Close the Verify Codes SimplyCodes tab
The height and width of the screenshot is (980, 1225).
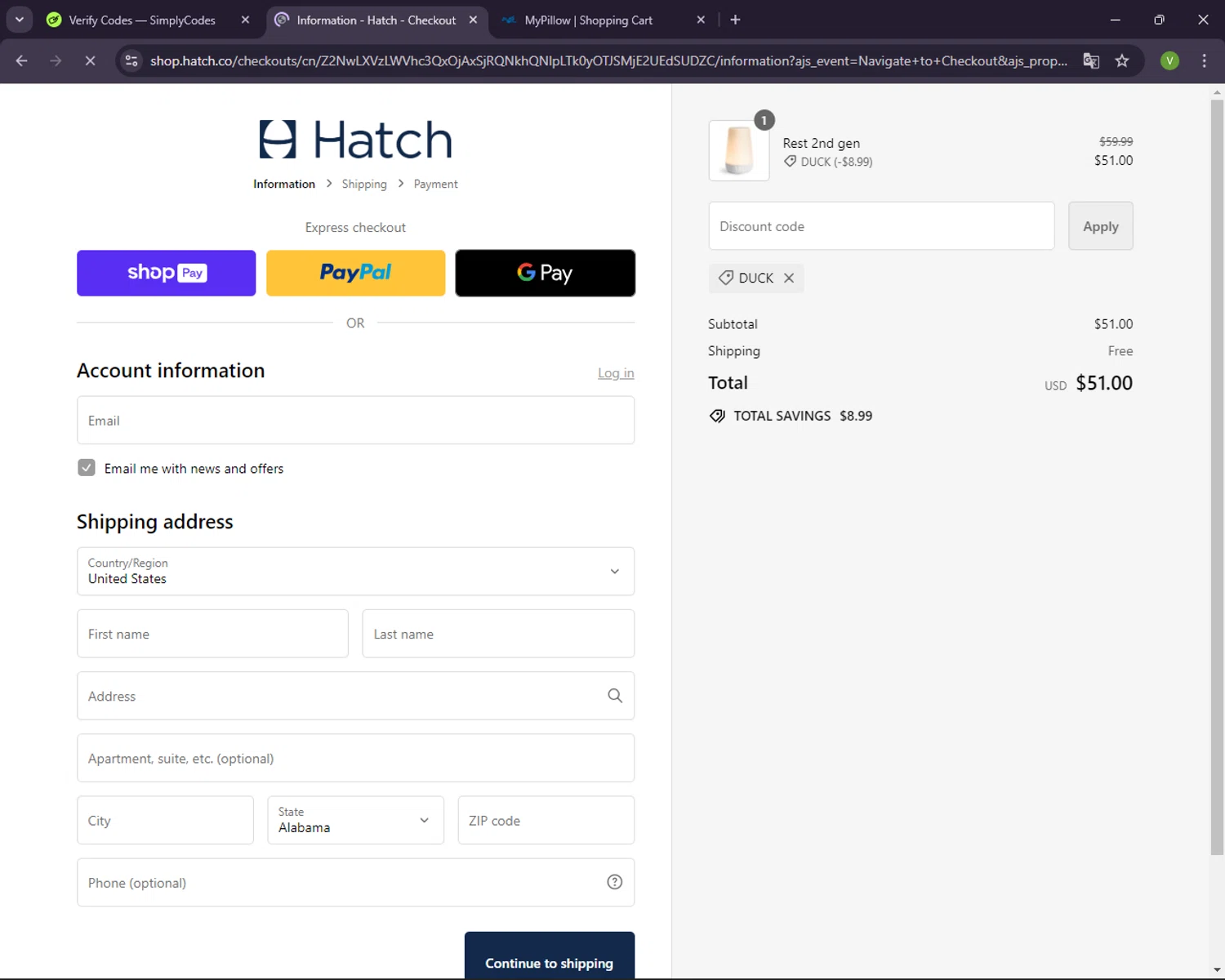[x=245, y=20]
